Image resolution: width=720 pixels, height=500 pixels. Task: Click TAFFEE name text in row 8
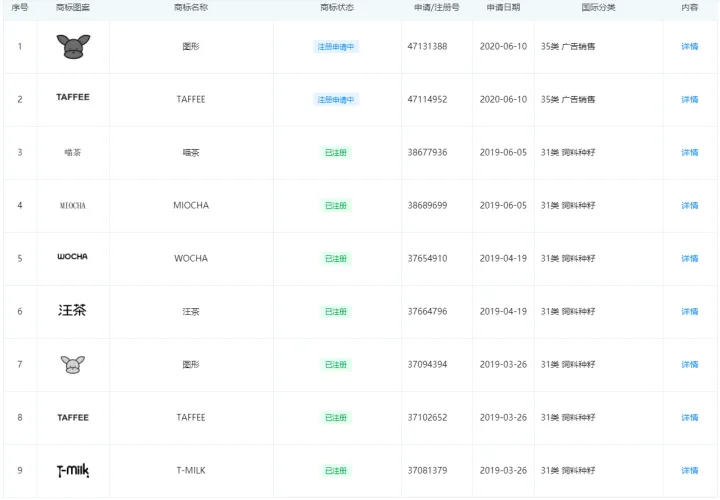tap(191, 417)
